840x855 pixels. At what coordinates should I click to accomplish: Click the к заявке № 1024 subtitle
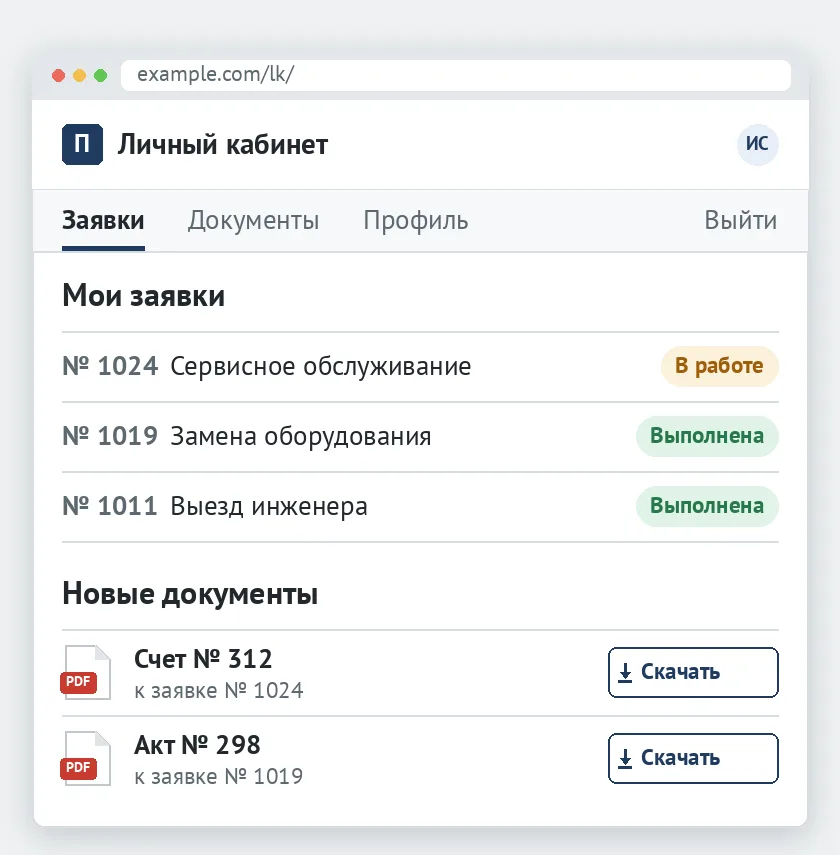click(219, 691)
